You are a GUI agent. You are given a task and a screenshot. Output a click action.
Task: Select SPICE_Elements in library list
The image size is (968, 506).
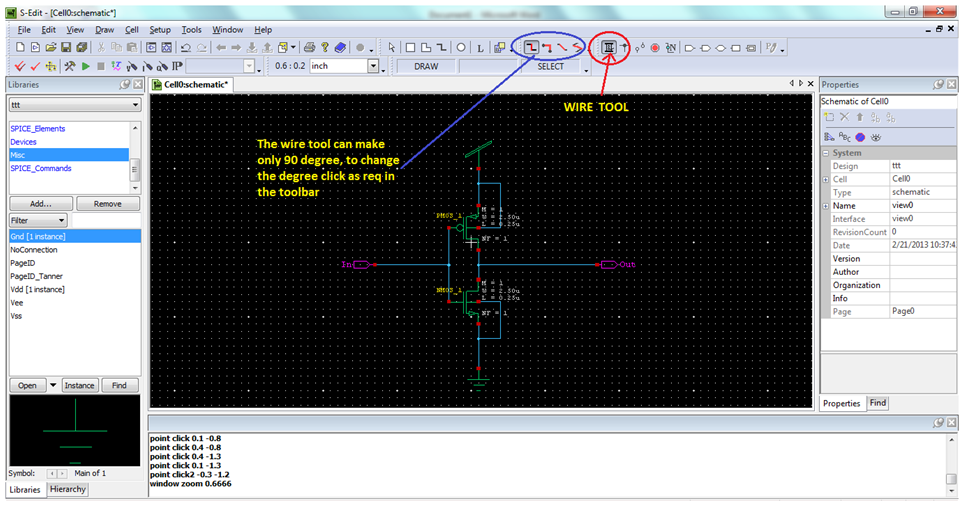pyautogui.click(x=38, y=128)
